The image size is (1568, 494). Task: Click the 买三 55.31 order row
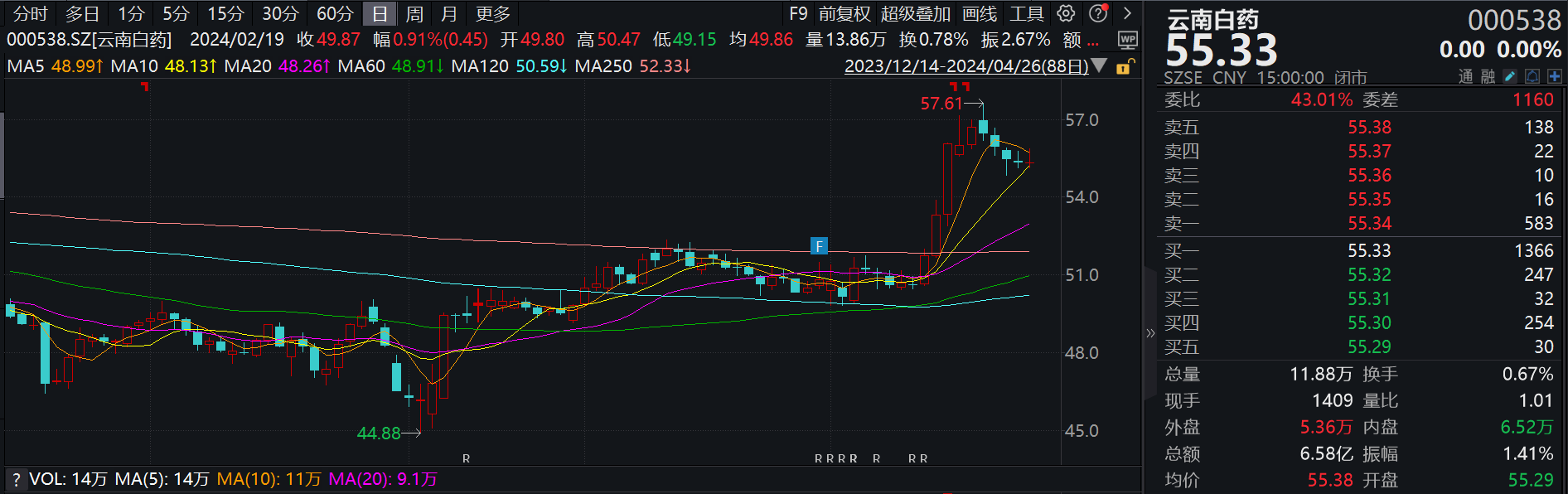1359,298
